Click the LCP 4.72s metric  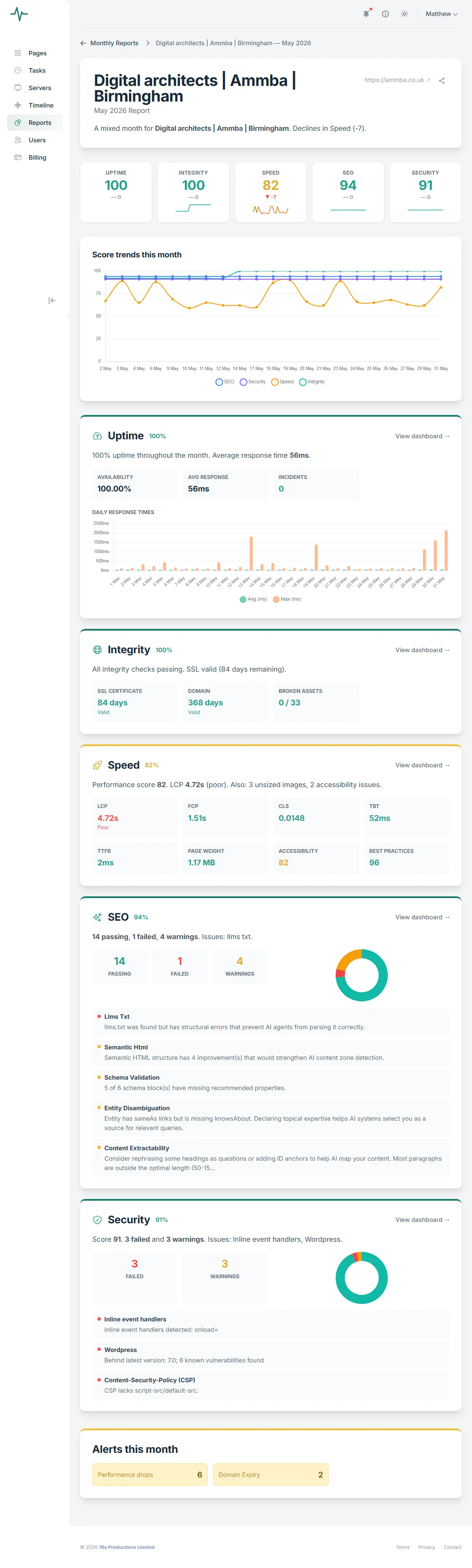[x=135, y=817]
